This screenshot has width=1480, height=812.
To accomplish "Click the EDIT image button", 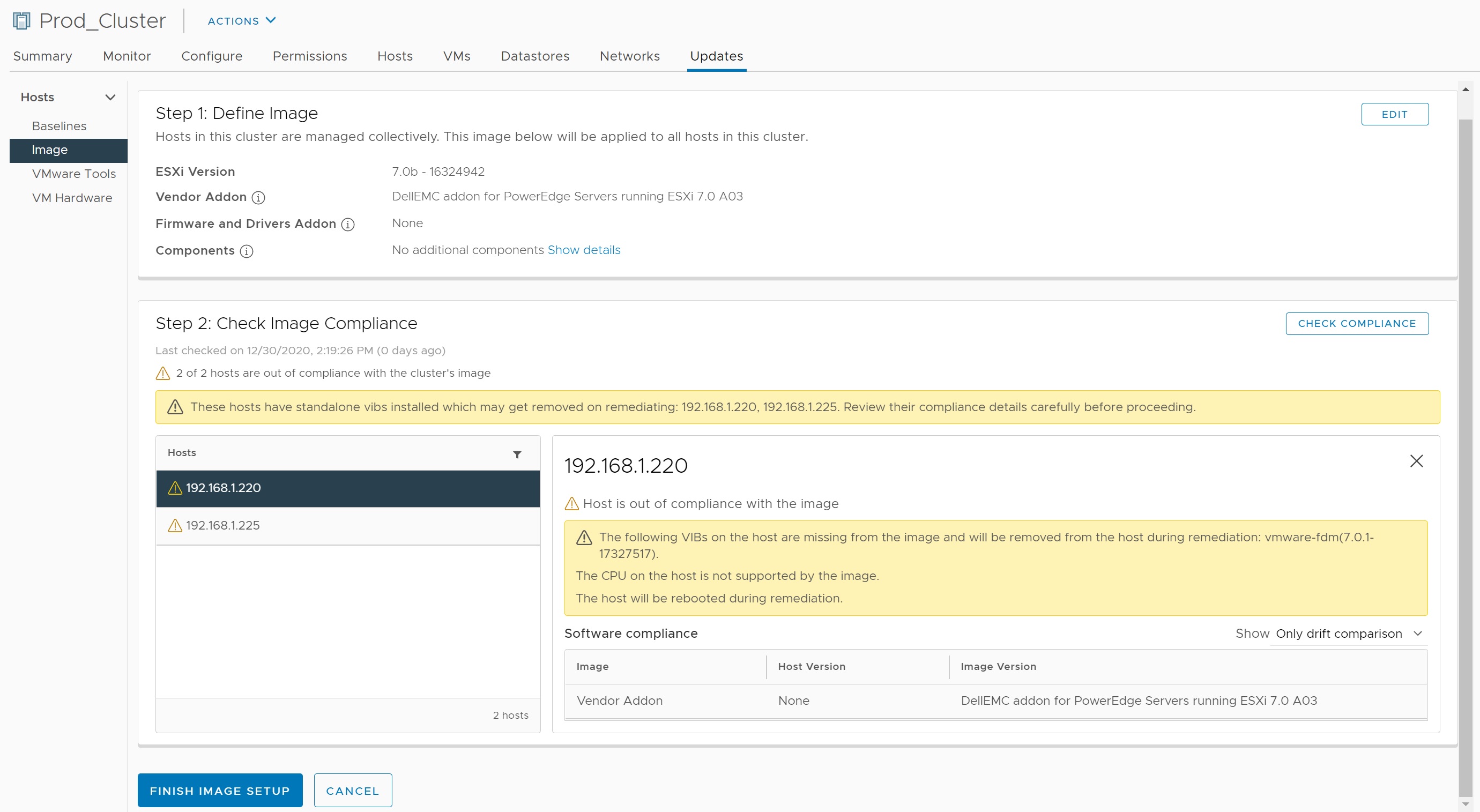I will tap(1394, 114).
